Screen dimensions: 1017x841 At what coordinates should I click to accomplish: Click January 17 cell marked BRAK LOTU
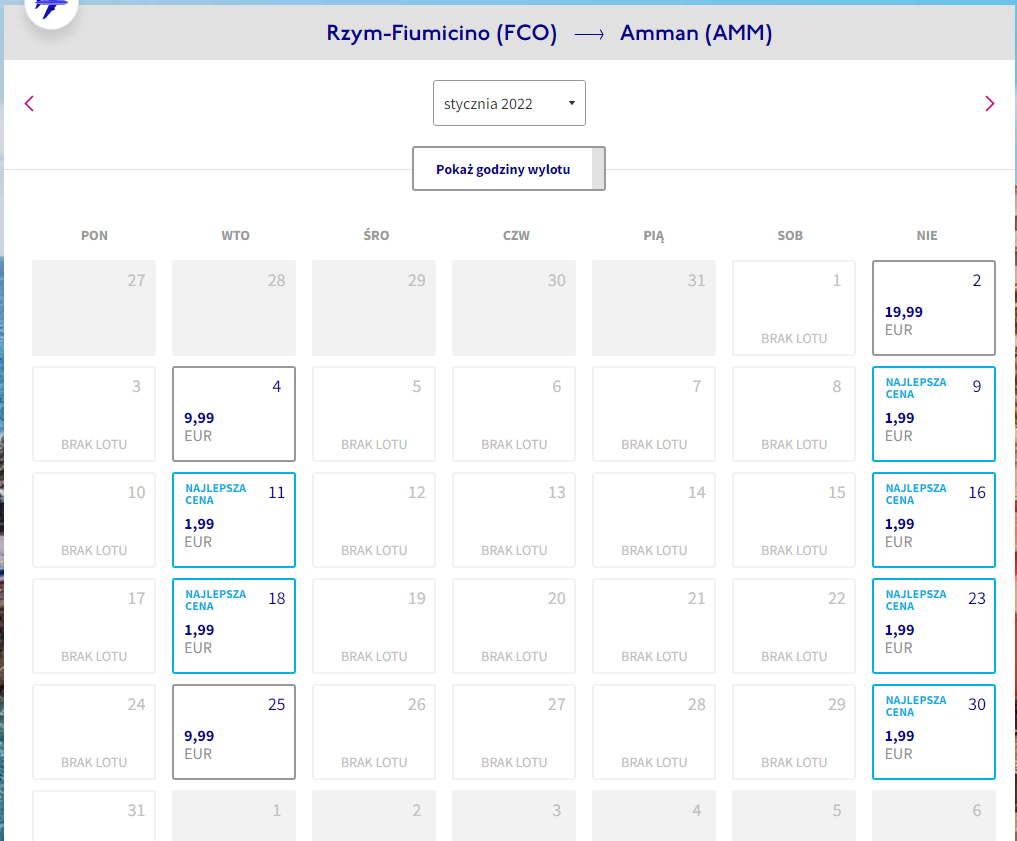(94, 626)
